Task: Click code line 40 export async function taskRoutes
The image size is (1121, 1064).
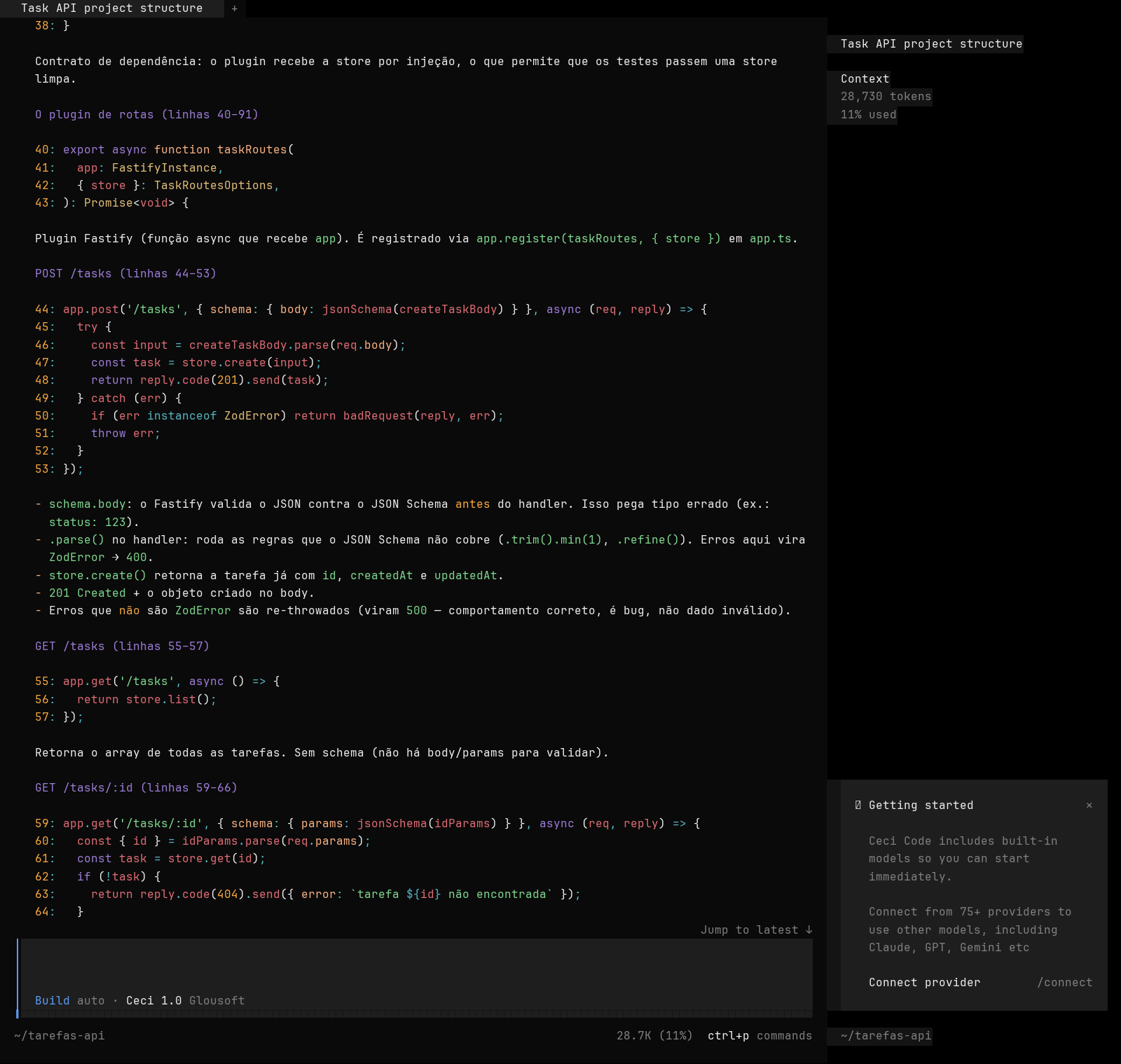Action: point(165,150)
